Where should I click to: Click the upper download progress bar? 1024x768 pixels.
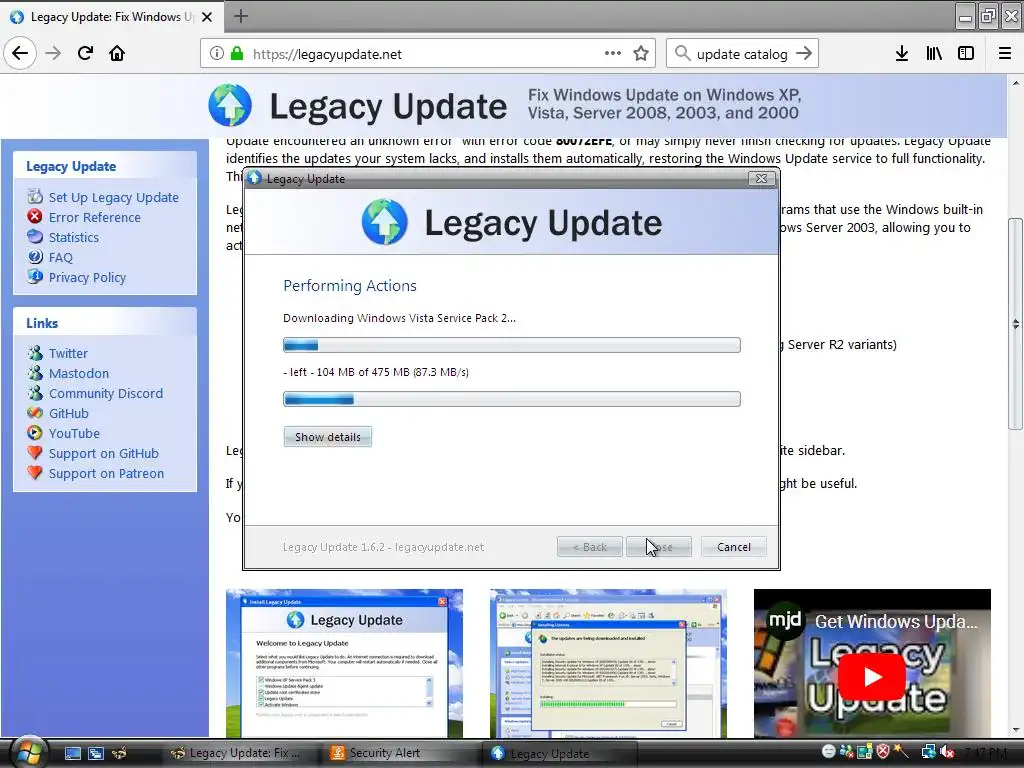click(x=512, y=345)
